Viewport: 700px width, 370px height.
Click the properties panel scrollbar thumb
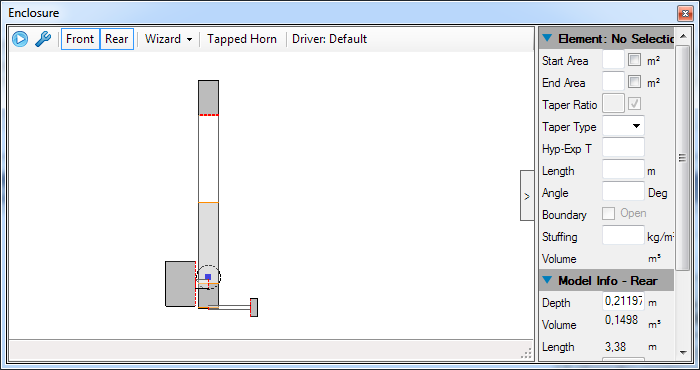(683, 158)
